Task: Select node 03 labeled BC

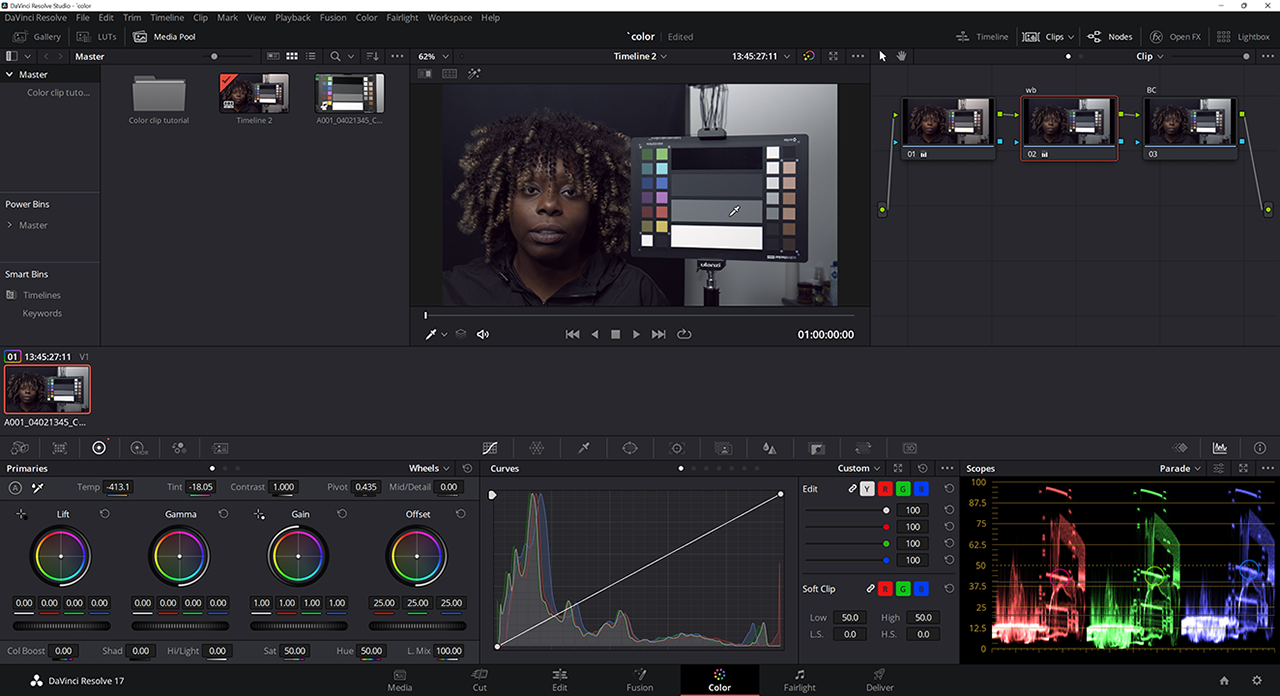Action: (1191, 128)
